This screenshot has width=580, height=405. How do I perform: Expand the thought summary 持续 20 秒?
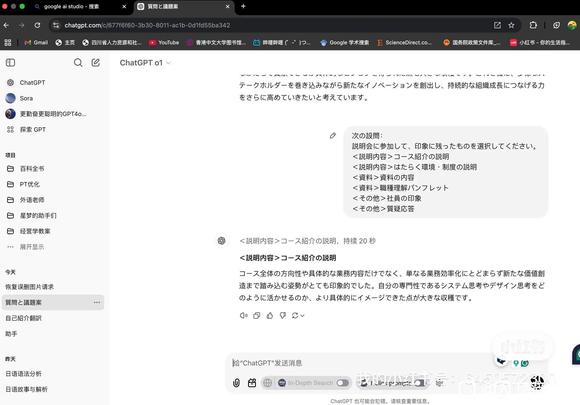tap(307, 241)
